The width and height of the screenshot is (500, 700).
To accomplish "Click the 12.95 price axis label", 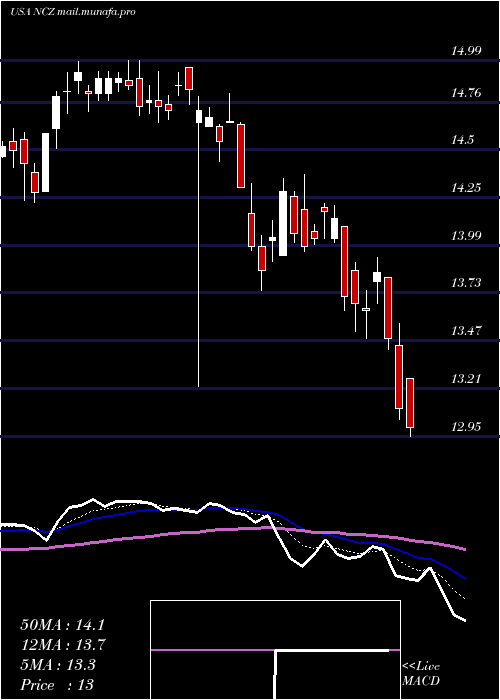I will pos(466,426).
